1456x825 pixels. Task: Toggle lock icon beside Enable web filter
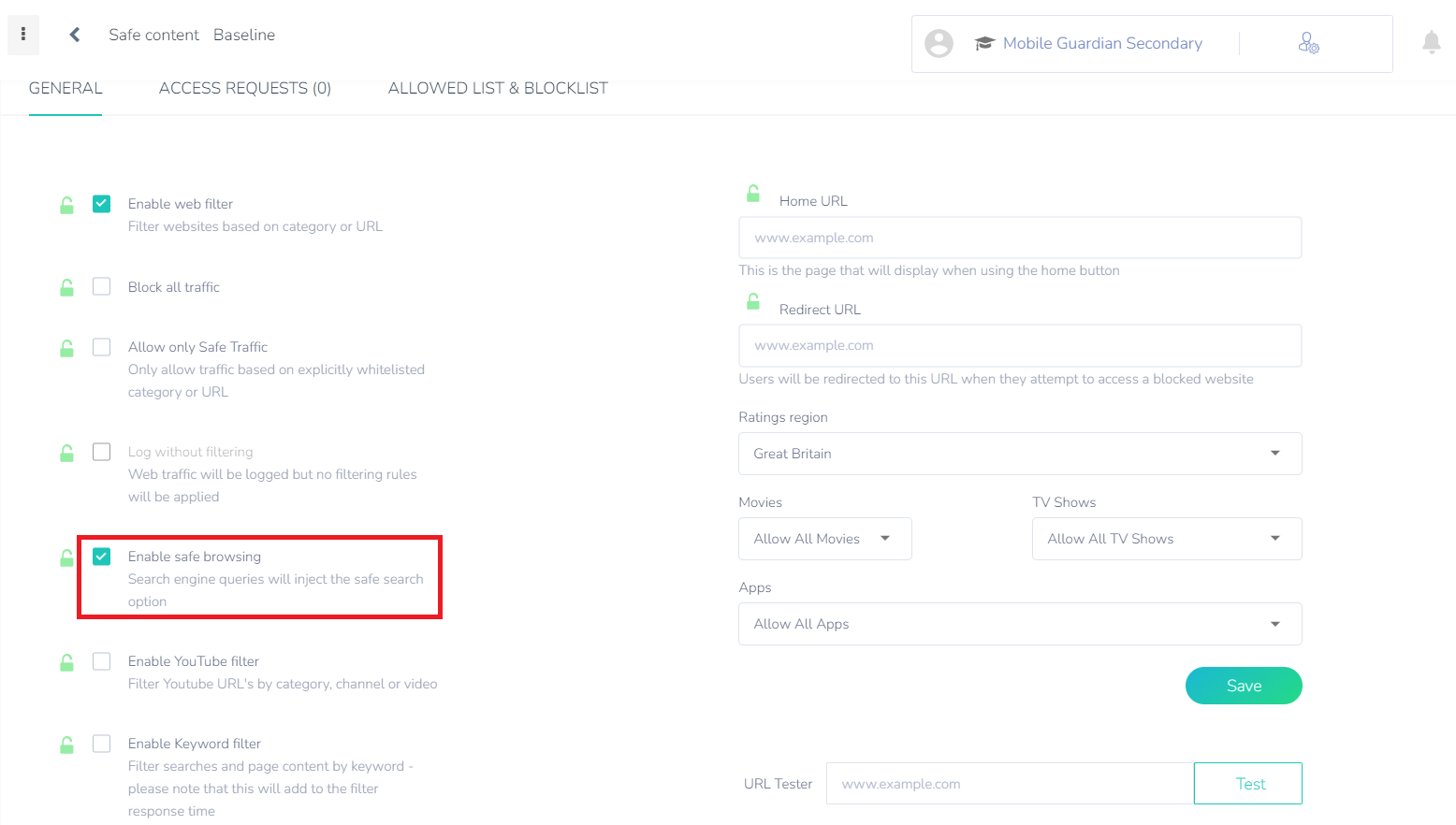(67, 205)
